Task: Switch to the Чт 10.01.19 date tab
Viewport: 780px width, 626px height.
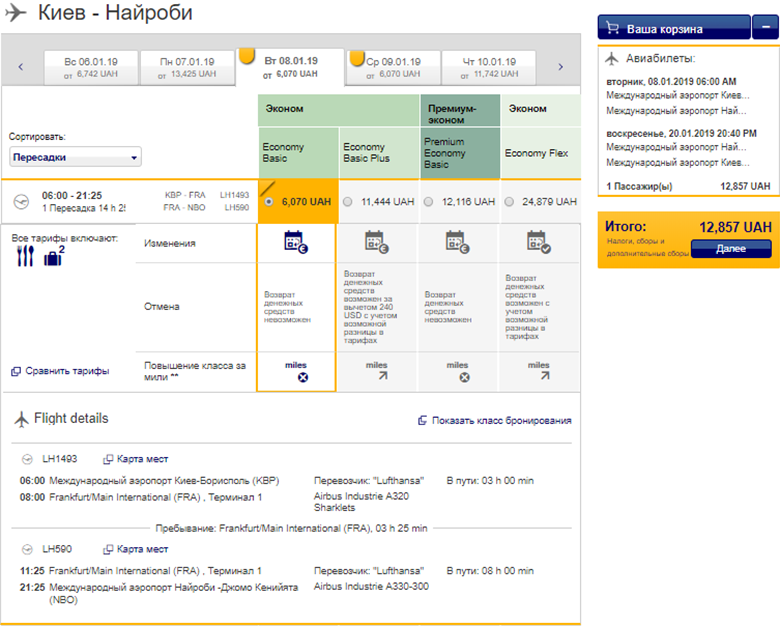Action: tap(488, 66)
